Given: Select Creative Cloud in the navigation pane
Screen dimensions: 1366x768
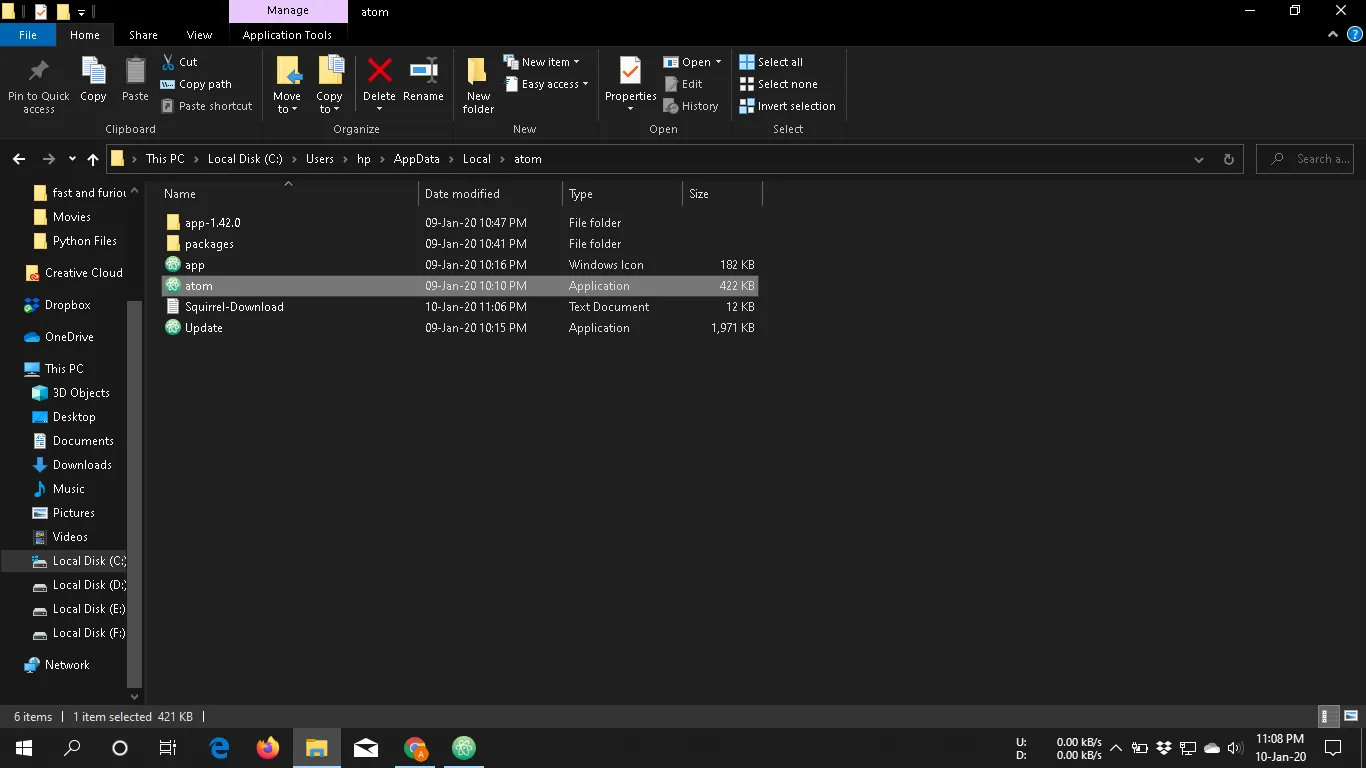Looking at the screenshot, I should pos(83,273).
